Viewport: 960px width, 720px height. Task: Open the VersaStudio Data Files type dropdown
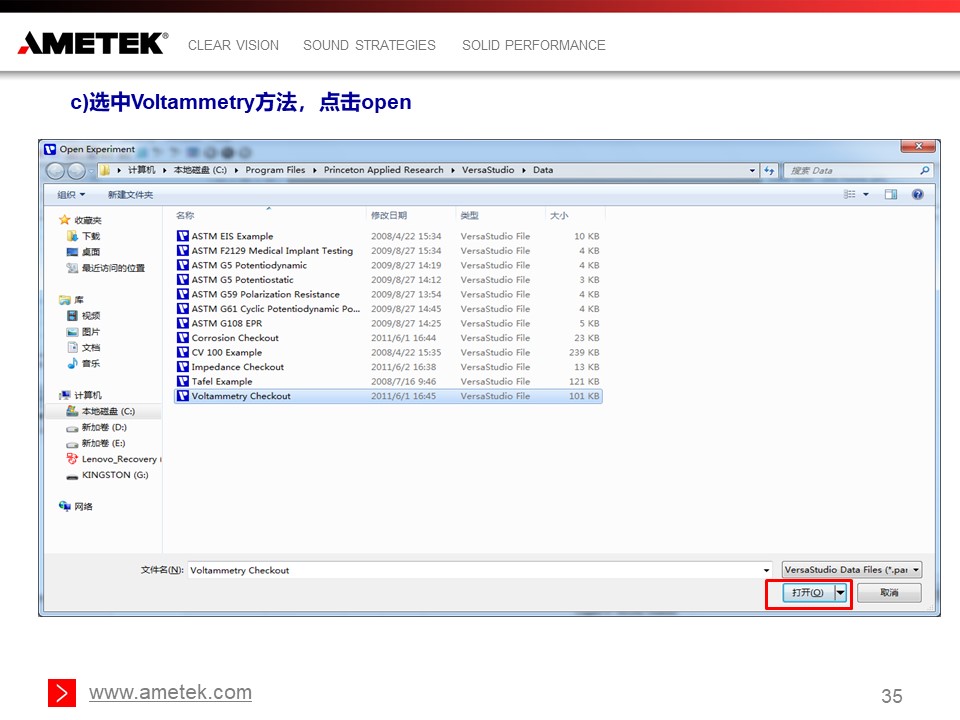pos(852,570)
